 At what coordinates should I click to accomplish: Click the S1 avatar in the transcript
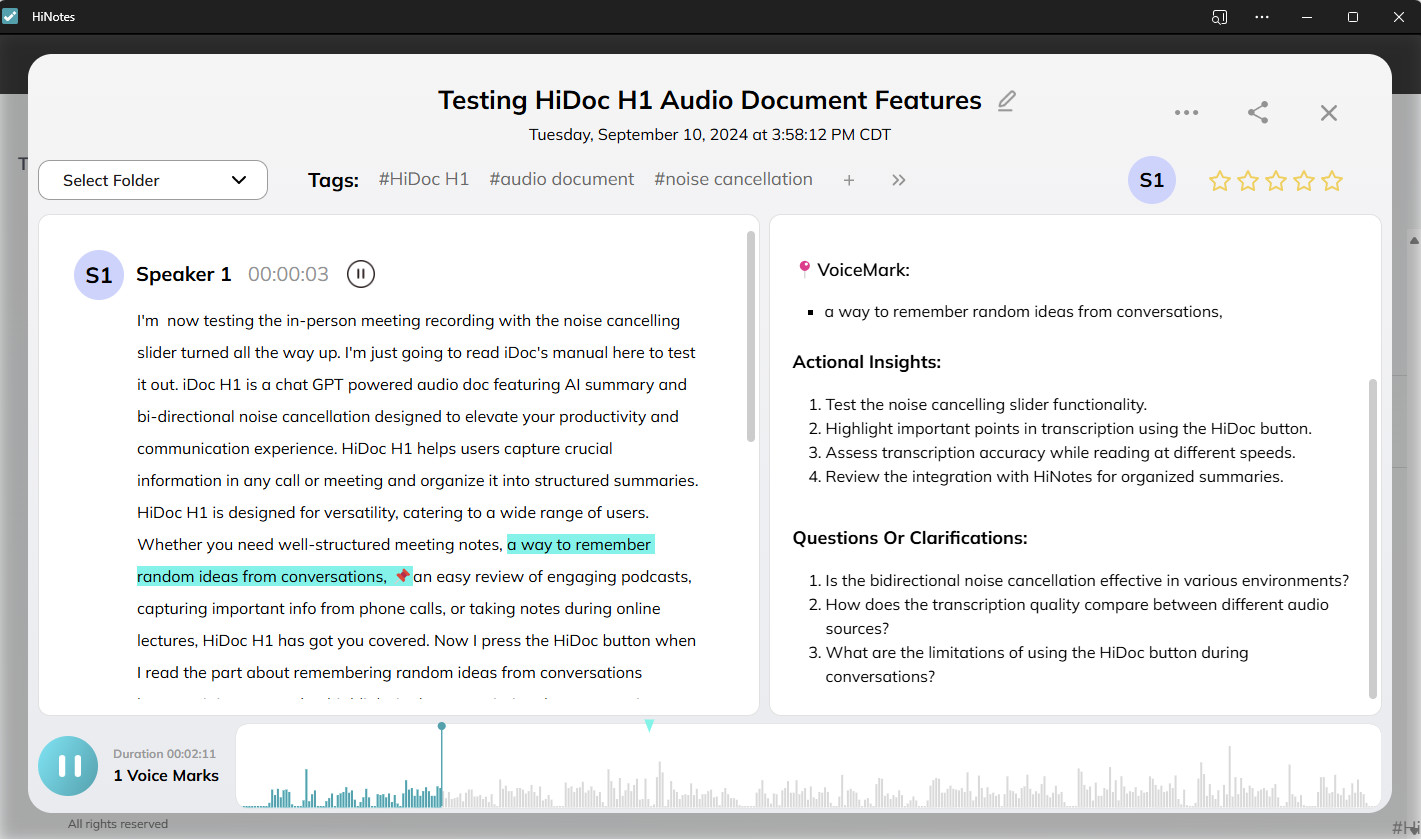(99, 275)
